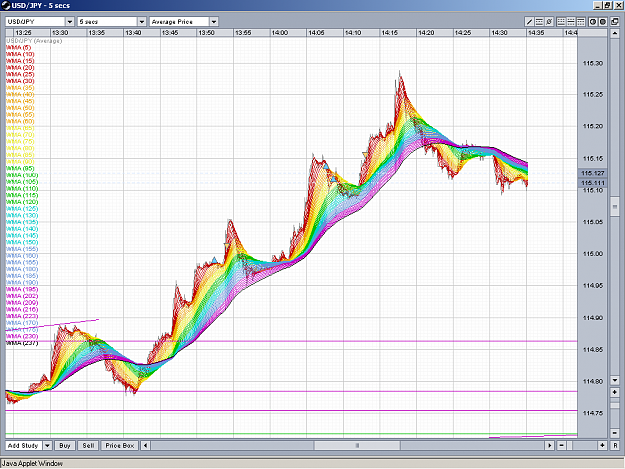Click the 114.75 price axis label
The image size is (625, 469).
pyautogui.click(x=593, y=413)
